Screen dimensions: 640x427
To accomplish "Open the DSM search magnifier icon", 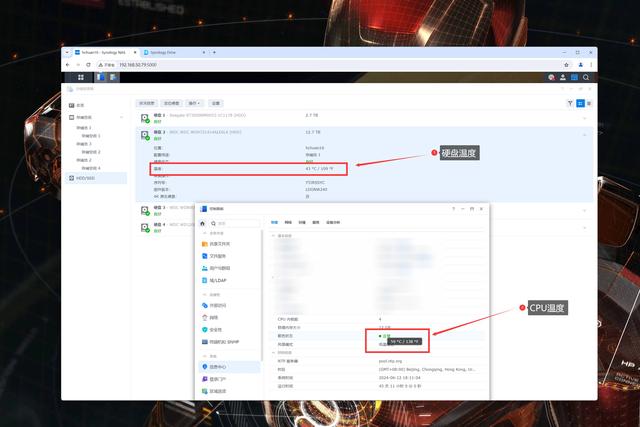I will [x=586, y=77].
